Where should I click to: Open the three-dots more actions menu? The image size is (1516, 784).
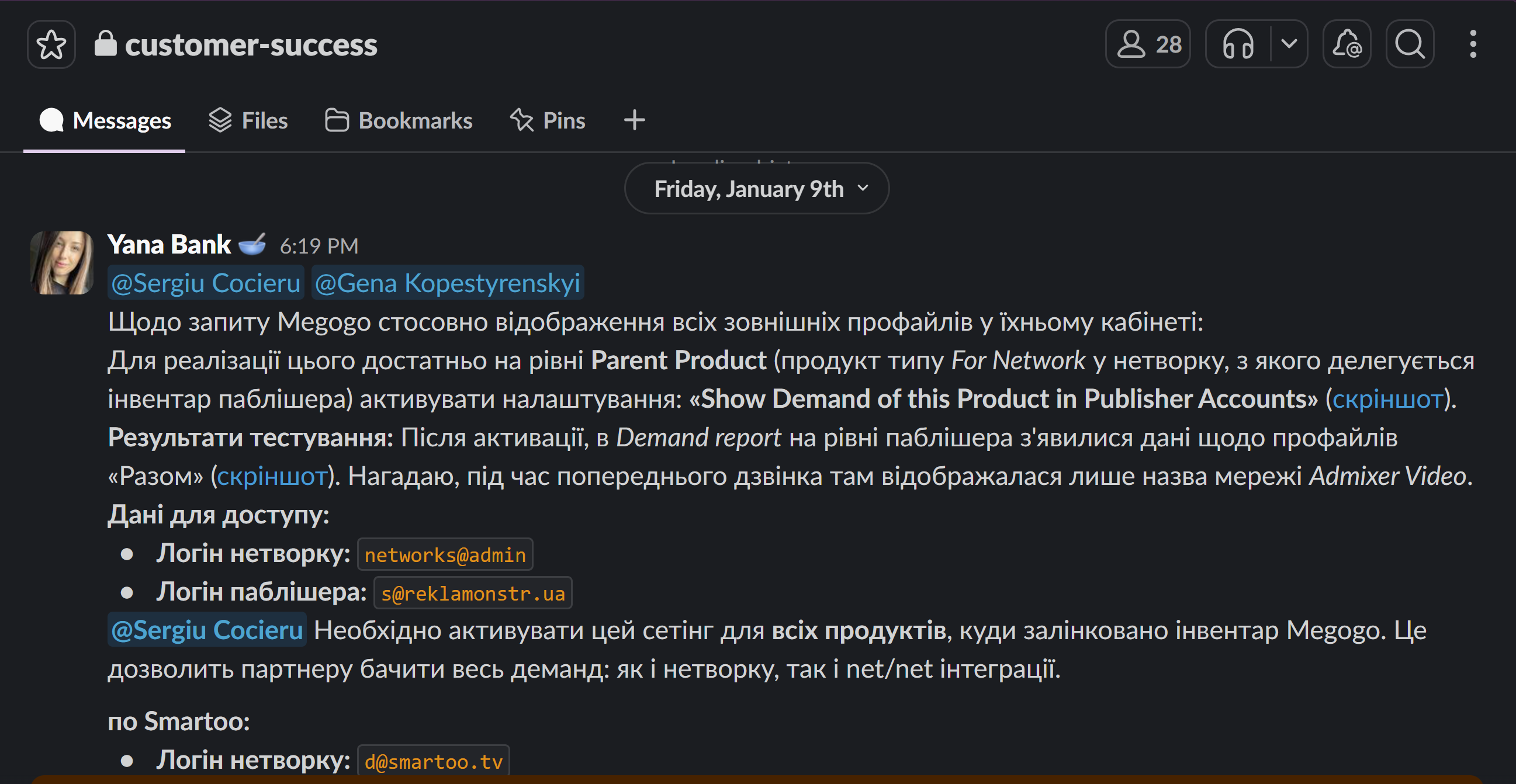click(1472, 45)
